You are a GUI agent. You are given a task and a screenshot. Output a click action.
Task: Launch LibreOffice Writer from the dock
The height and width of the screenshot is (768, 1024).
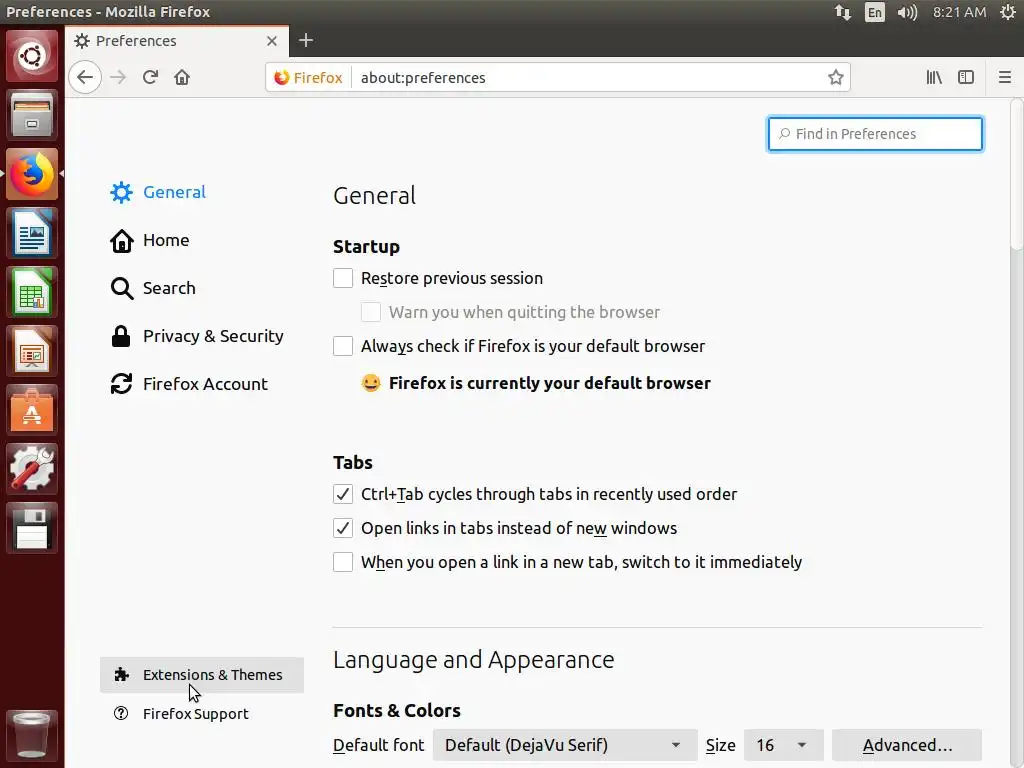(32, 233)
